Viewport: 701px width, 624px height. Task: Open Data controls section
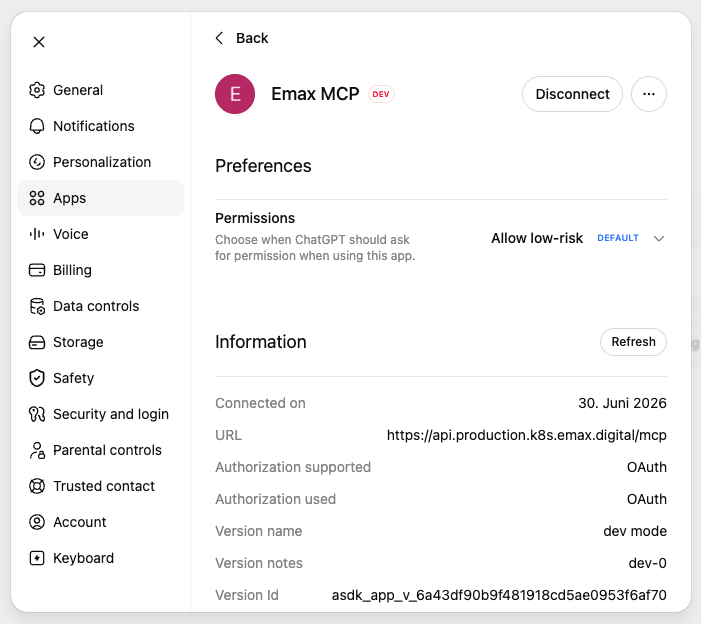100,306
